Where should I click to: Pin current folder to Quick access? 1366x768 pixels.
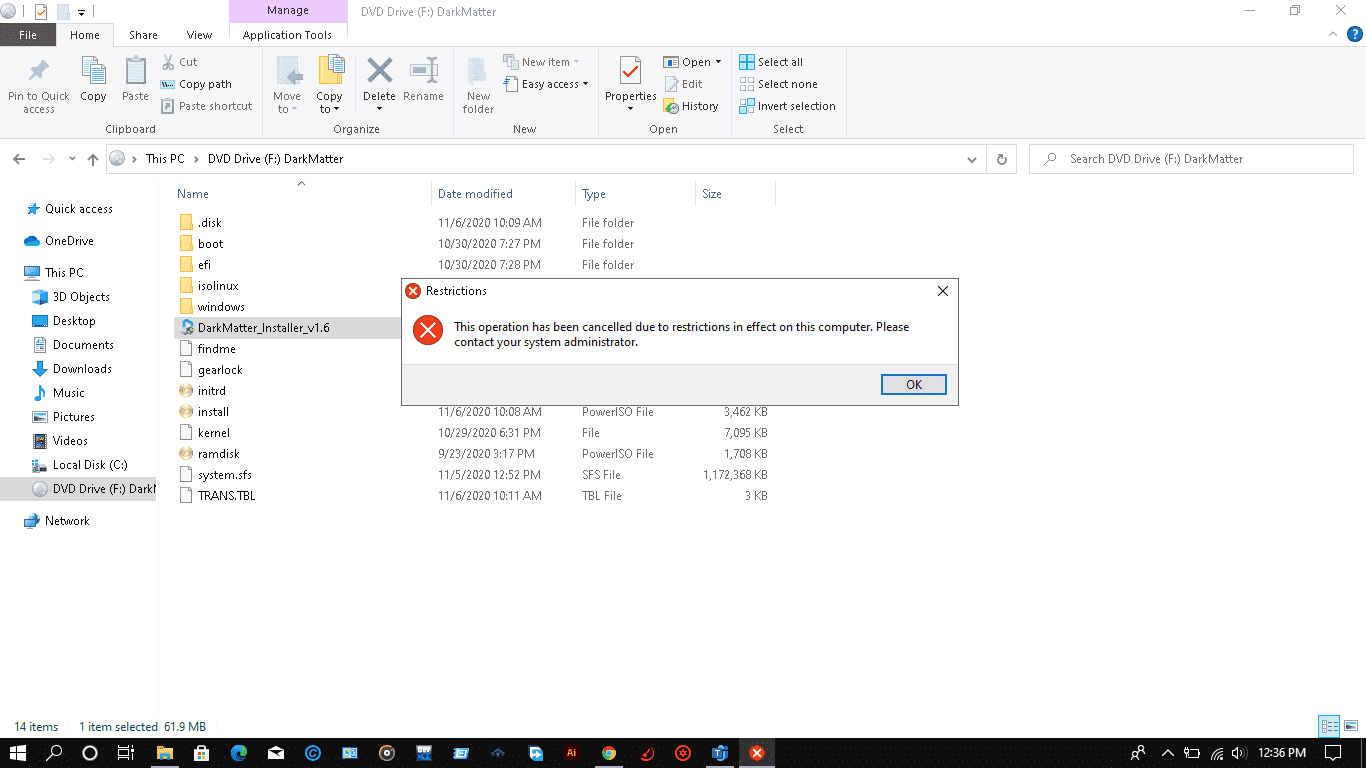[38, 83]
